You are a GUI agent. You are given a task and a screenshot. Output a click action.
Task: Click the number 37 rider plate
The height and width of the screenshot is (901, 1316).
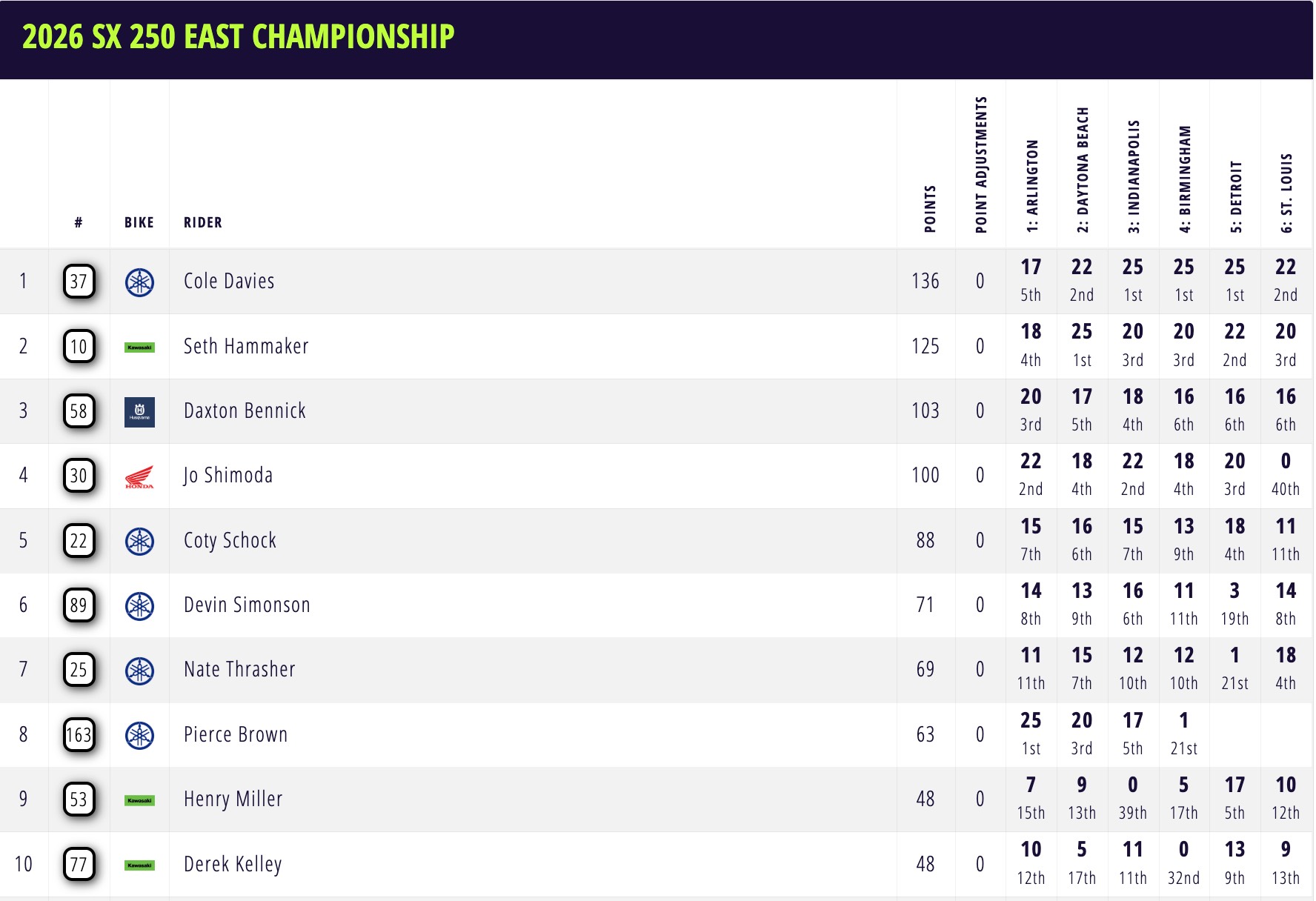click(x=79, y=282)
